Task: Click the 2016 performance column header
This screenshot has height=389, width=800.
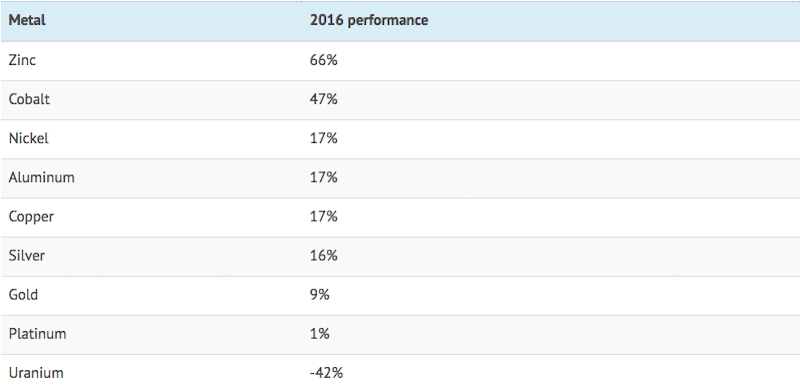Action: [x=369, y=20]
